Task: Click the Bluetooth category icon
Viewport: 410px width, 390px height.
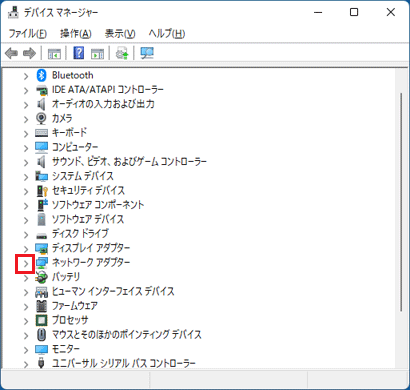Action: pos(41,75)
